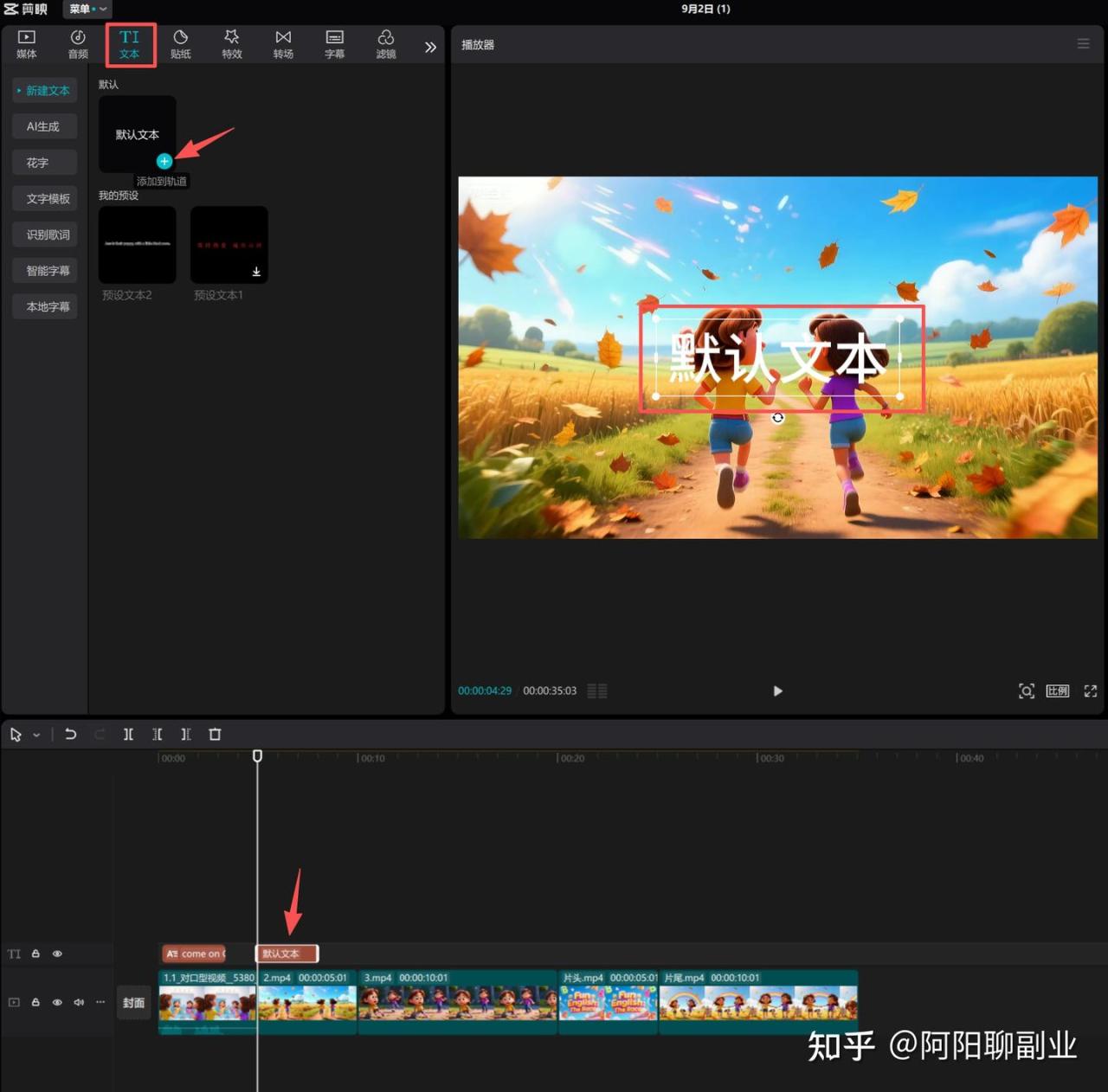This screenshot has height=1092, width=1108.
Task: Click the plus icon on default text
Action: point(164,161)
